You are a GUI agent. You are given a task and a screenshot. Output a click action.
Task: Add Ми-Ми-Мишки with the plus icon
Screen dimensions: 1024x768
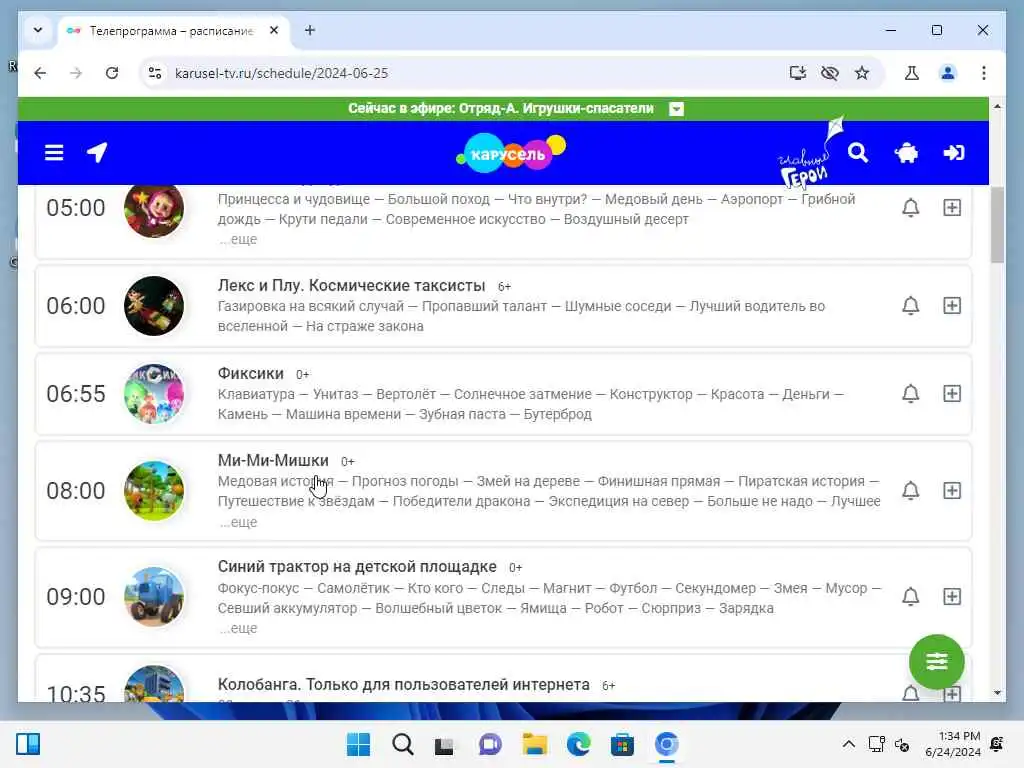pyautogui.click(x=952, y=490)
